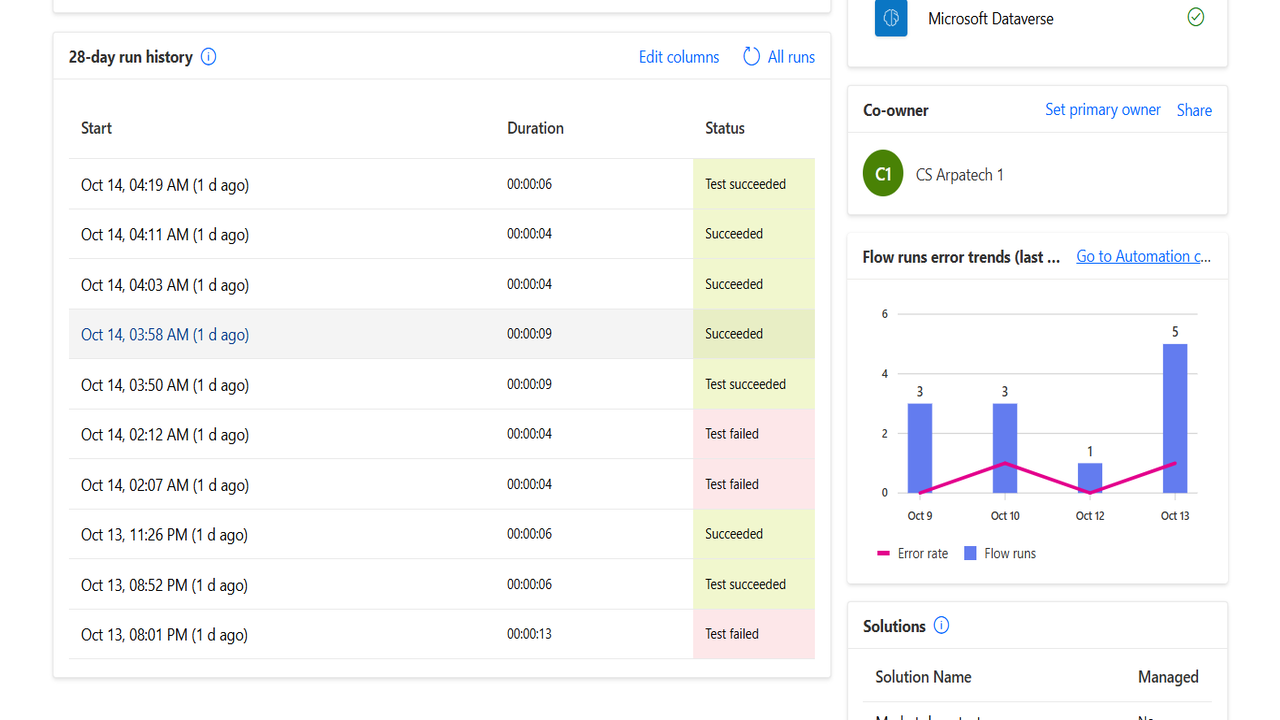This screenshot has width=1280, height=720.
Task: Open the Oct 14, 02:07 AM run
Action: pos(165,485)
